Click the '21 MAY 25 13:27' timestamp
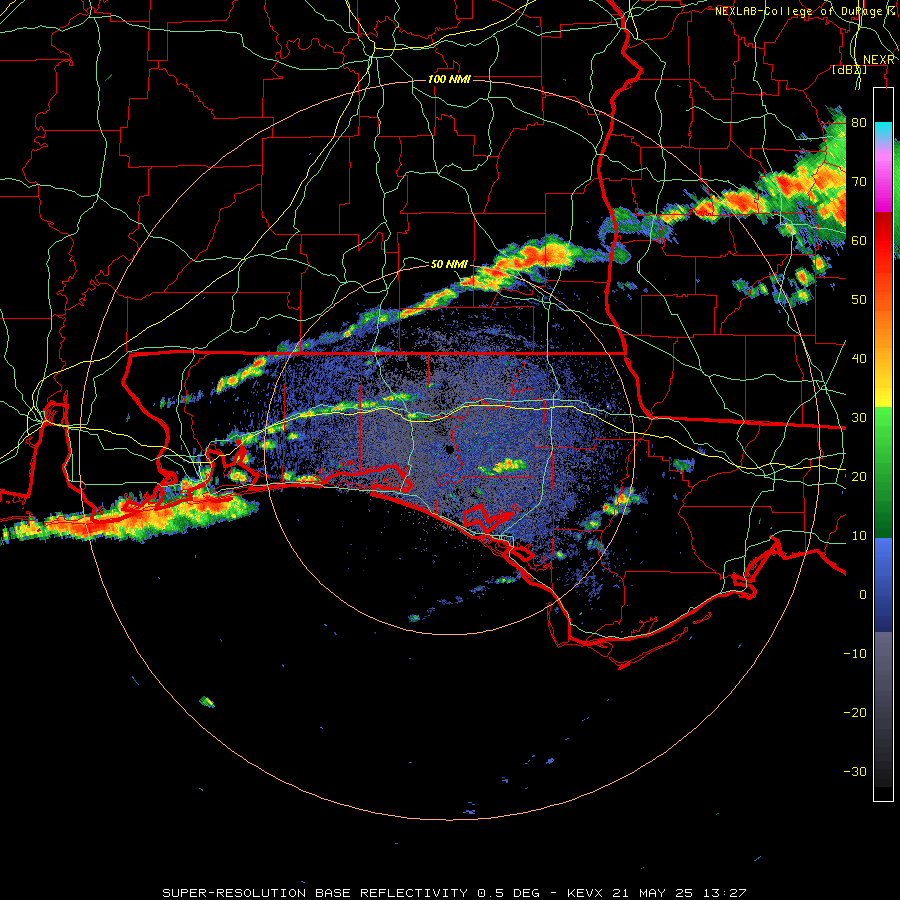This screenshot has height=900, width=900. (x=680, y=893)
